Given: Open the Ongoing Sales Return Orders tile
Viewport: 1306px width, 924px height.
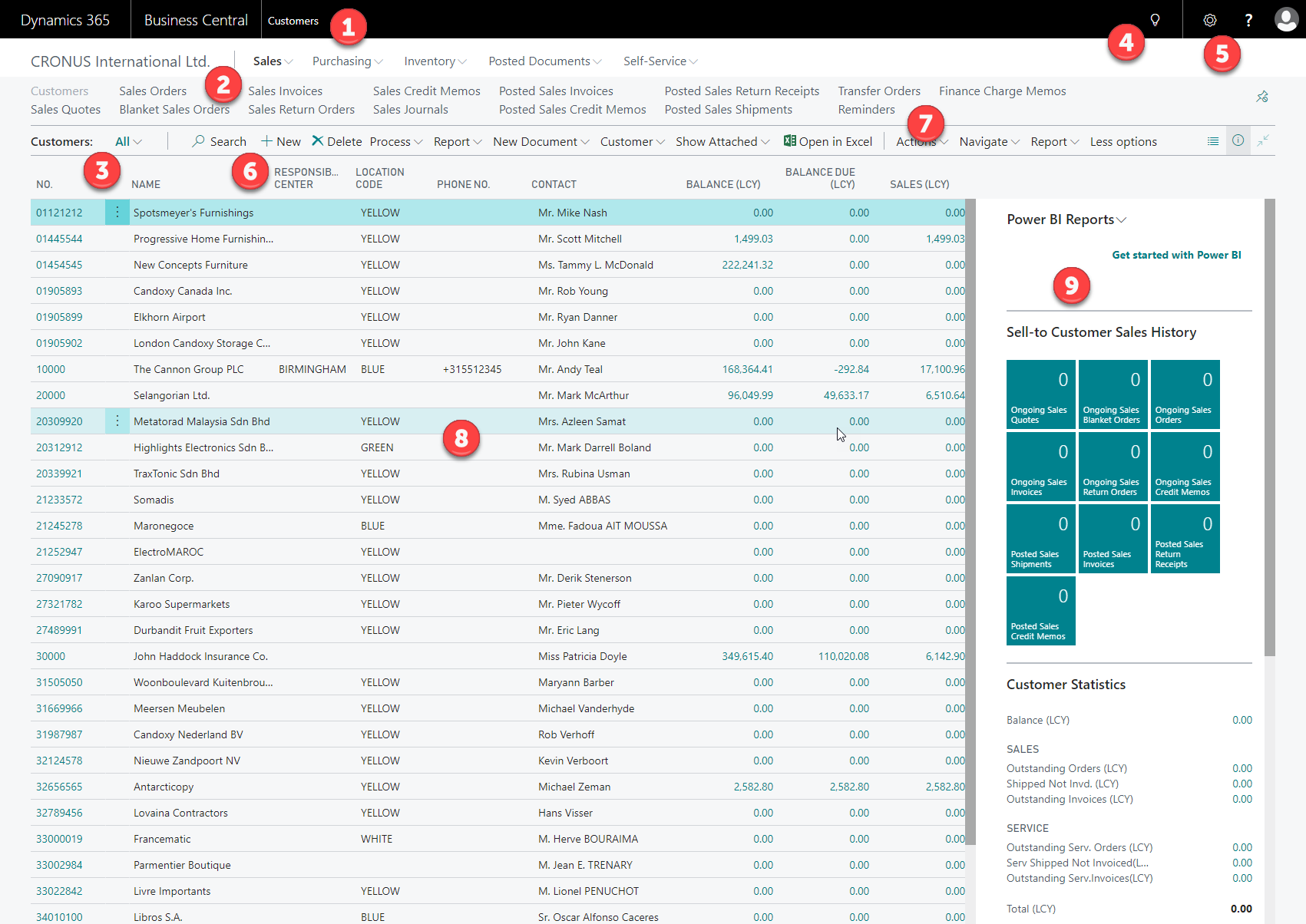Looking at the screenshot, I should (x=1113, y=467).
